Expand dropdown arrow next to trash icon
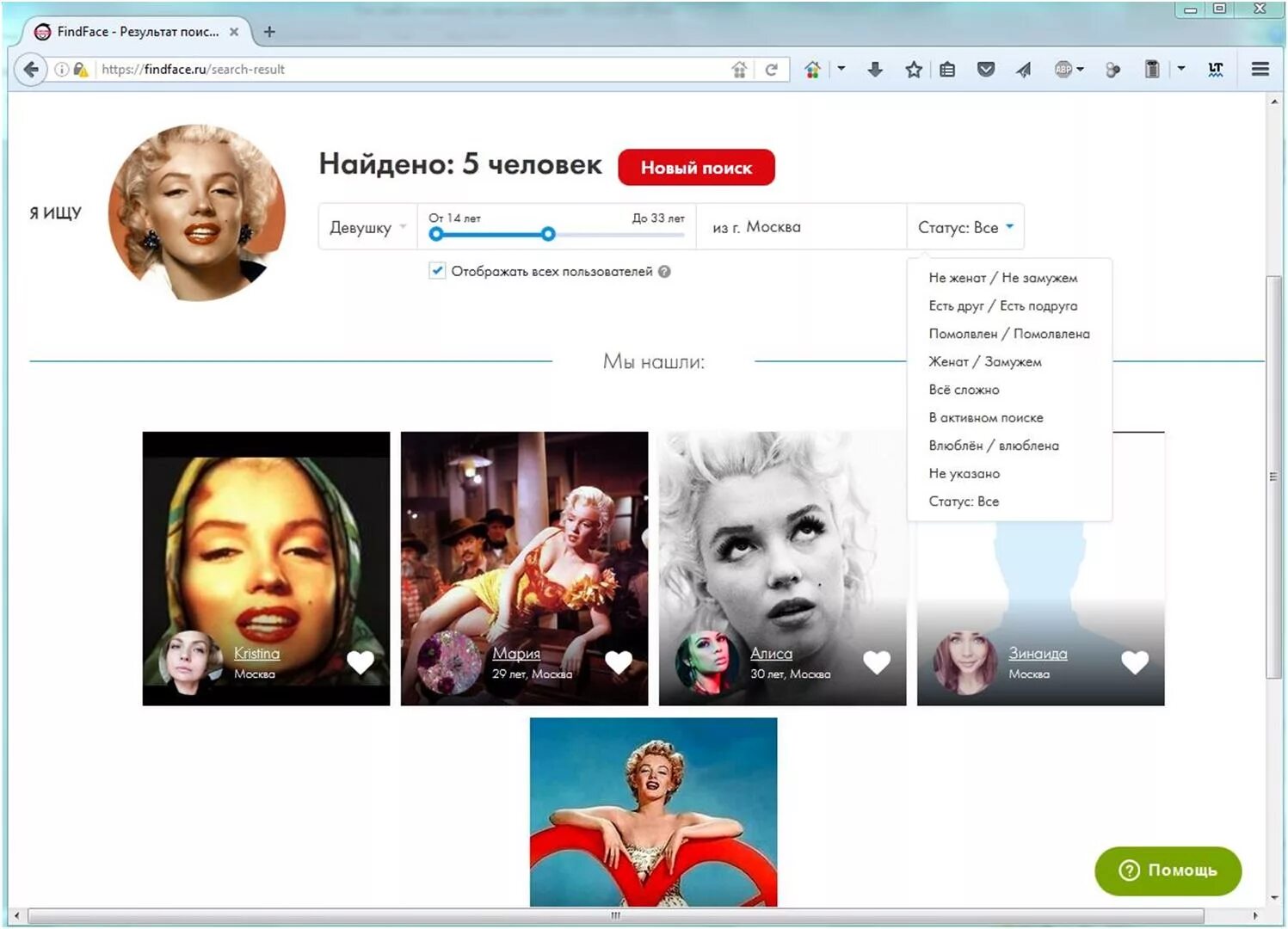 pos(1181,69)
